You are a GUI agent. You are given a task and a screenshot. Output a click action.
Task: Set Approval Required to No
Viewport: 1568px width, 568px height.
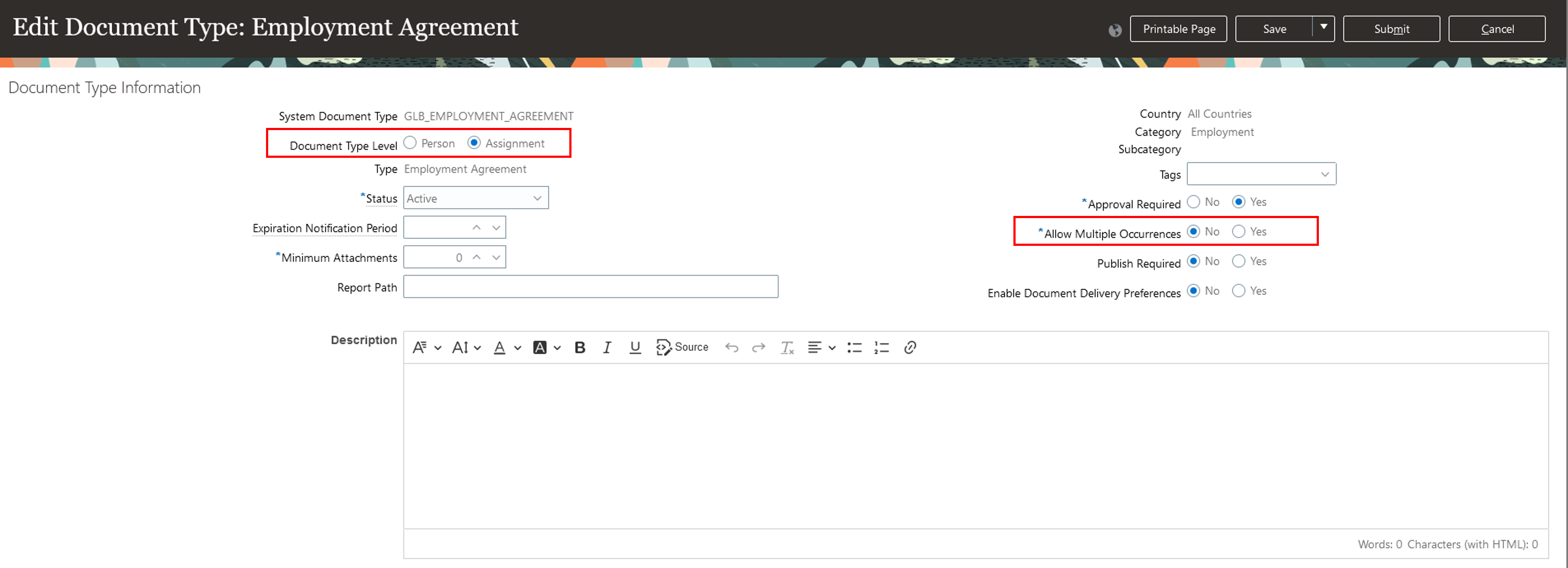1193,202
